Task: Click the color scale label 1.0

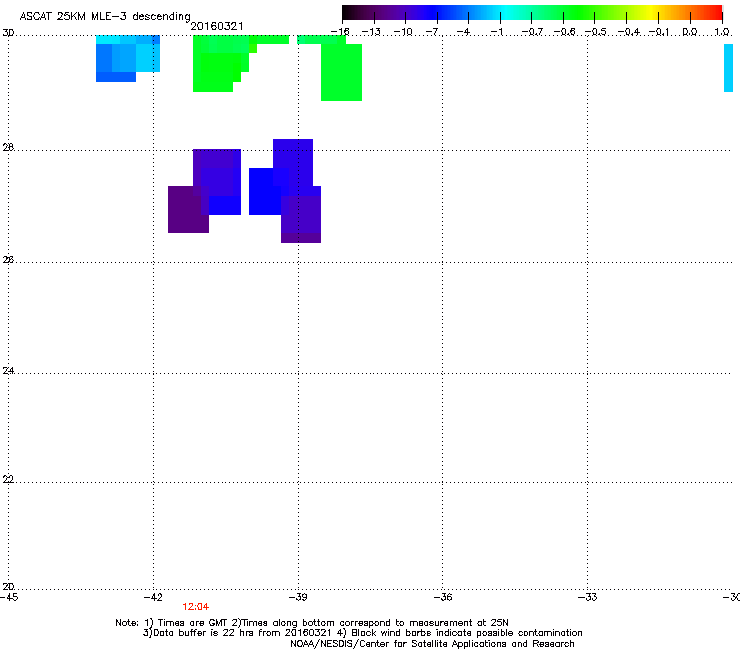Action: [722, 32]
